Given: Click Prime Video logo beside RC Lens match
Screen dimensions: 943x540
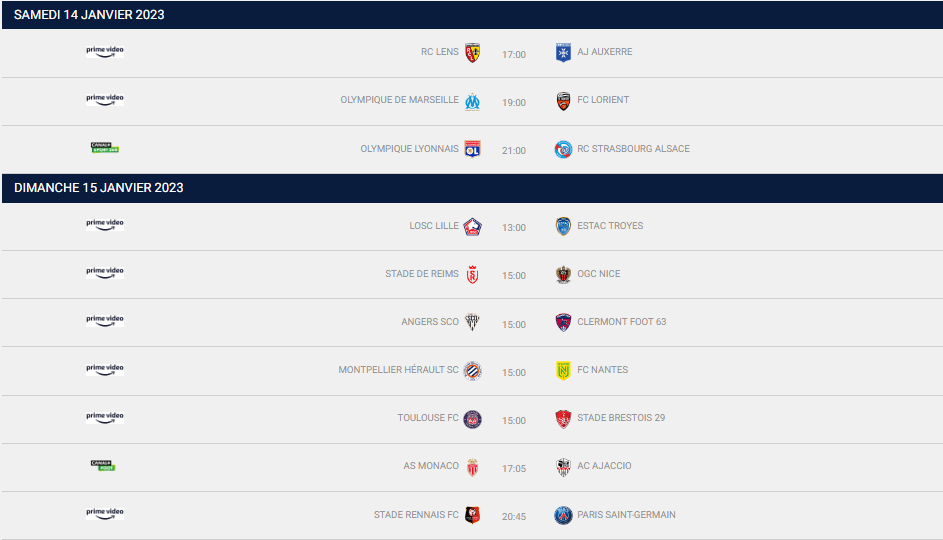Looking at the screenshot, I should (x=105, y=52).
